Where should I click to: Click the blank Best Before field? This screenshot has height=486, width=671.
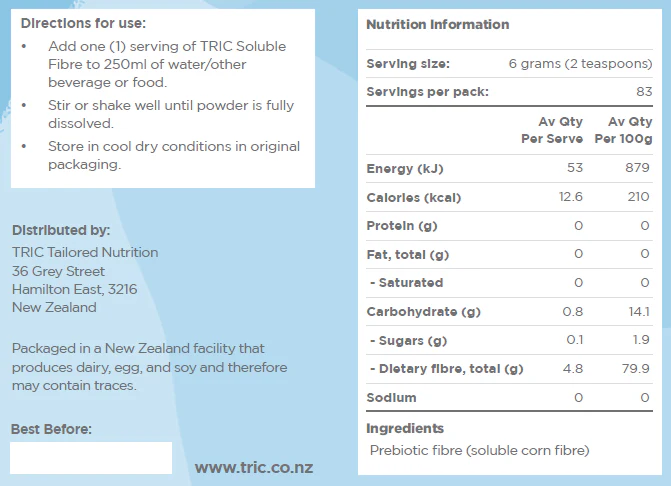point(91,458)
